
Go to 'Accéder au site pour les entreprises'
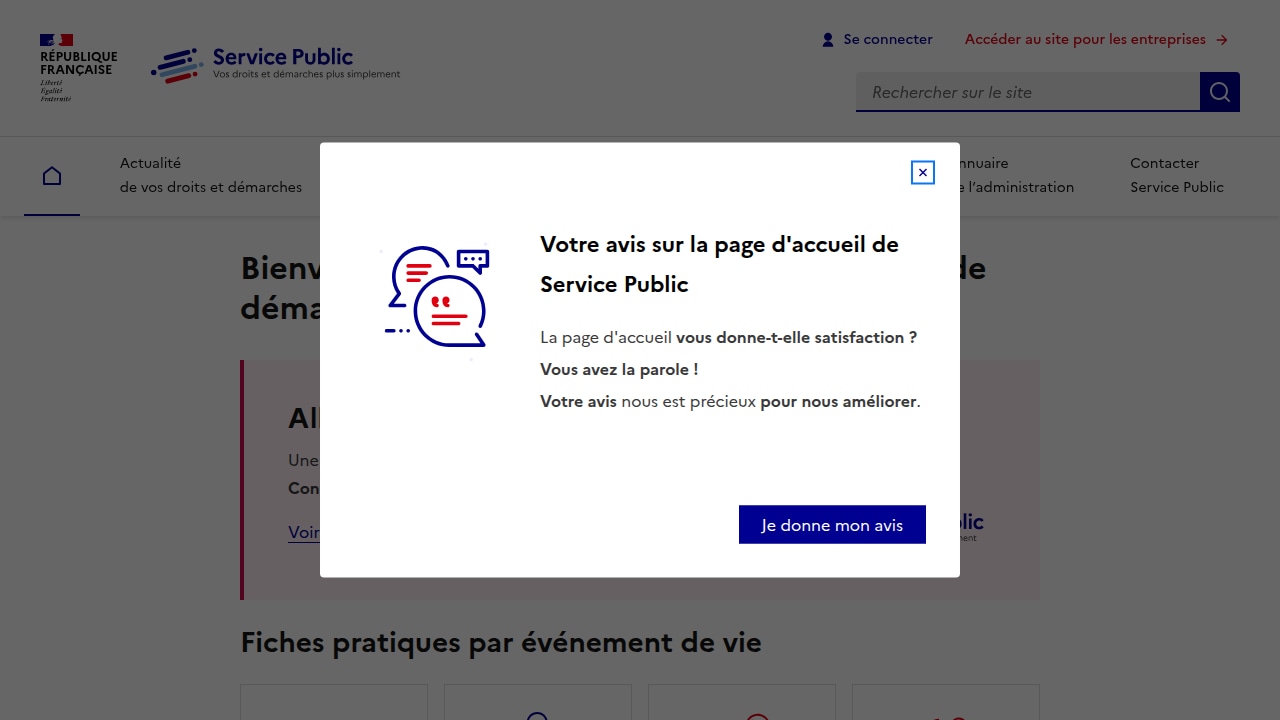pos(1096,40)
